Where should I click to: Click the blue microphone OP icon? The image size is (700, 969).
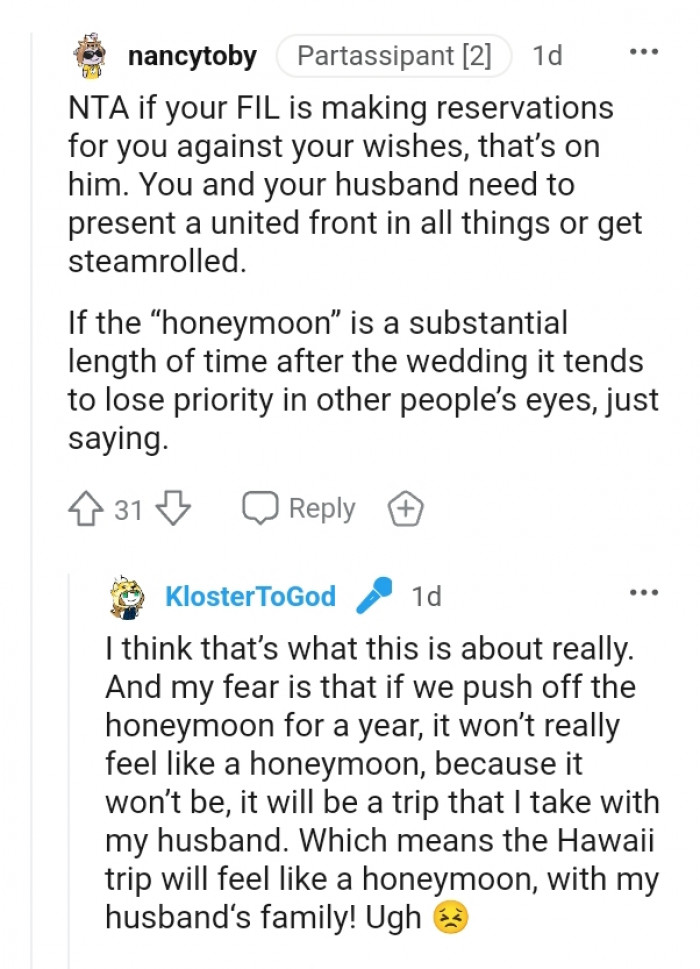(x=375, y=596)
